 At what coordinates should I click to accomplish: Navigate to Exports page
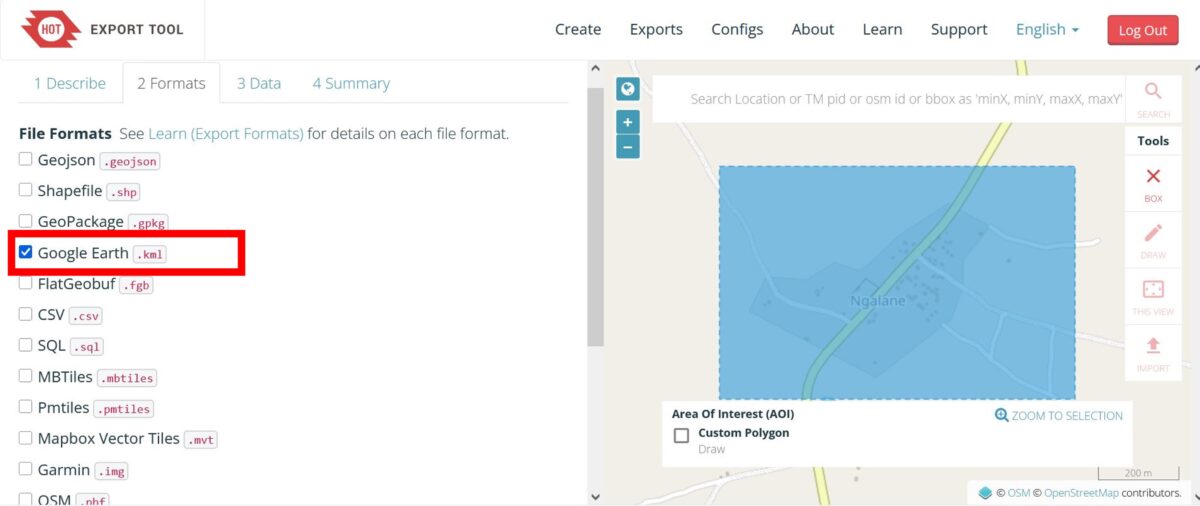(x=656, y=29)
